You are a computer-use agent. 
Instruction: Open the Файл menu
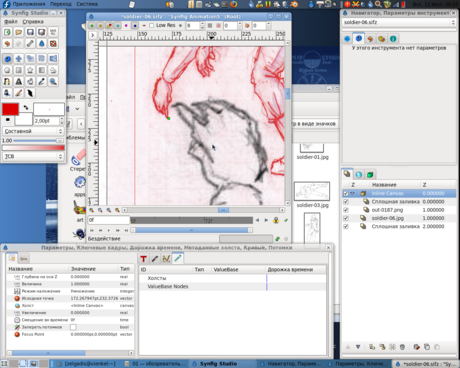point(11,22)
